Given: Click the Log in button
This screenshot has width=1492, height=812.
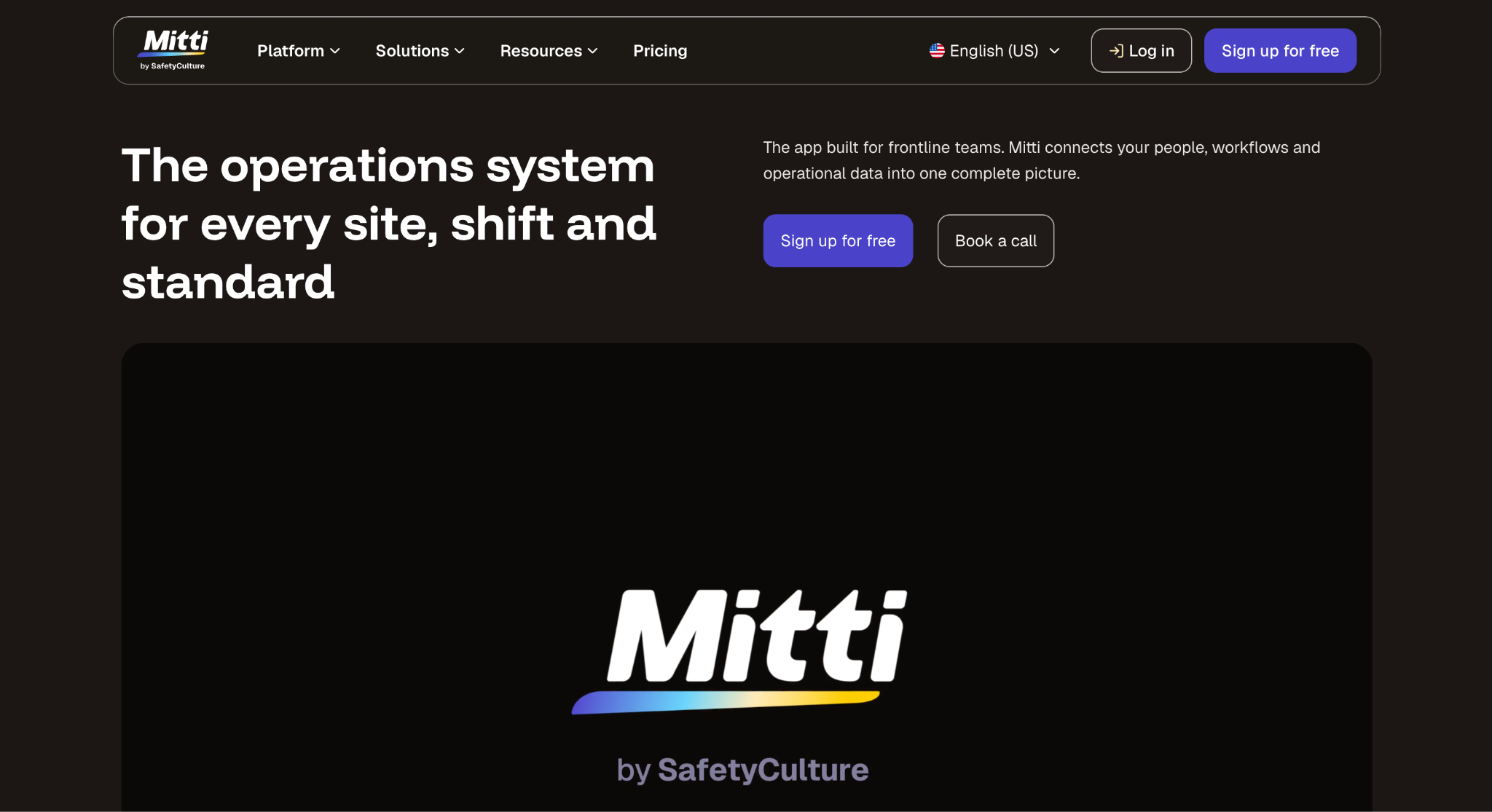Looking at the screenshot, I should click(1141, 51).
